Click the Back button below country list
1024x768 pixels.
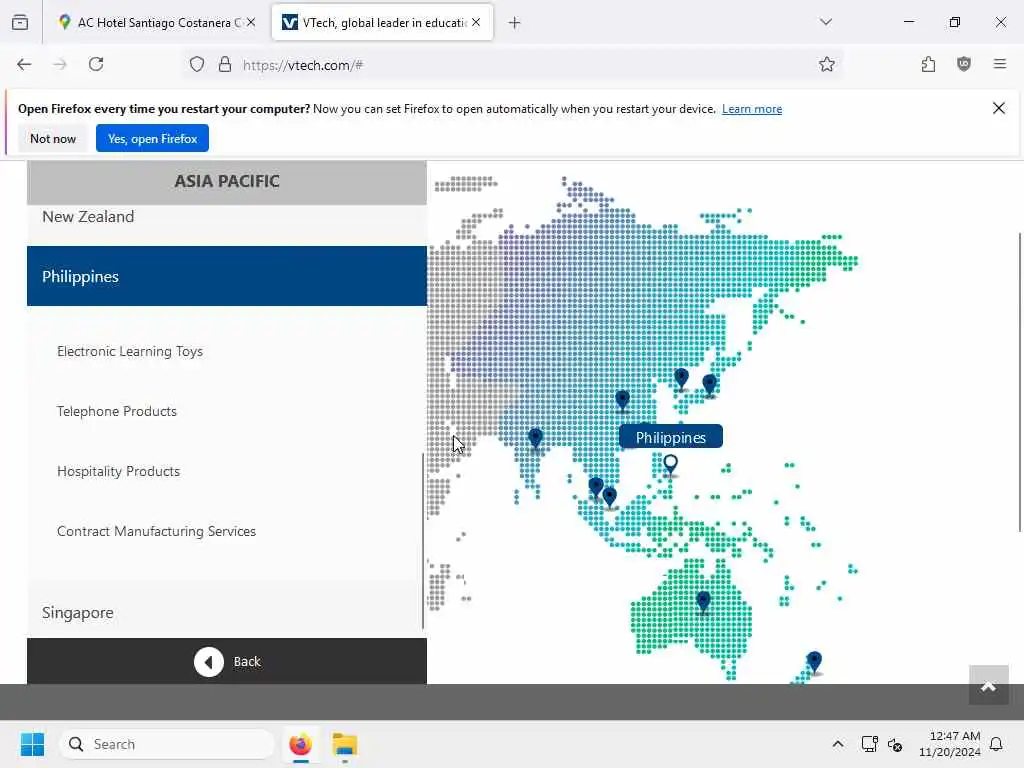point(227,662)
